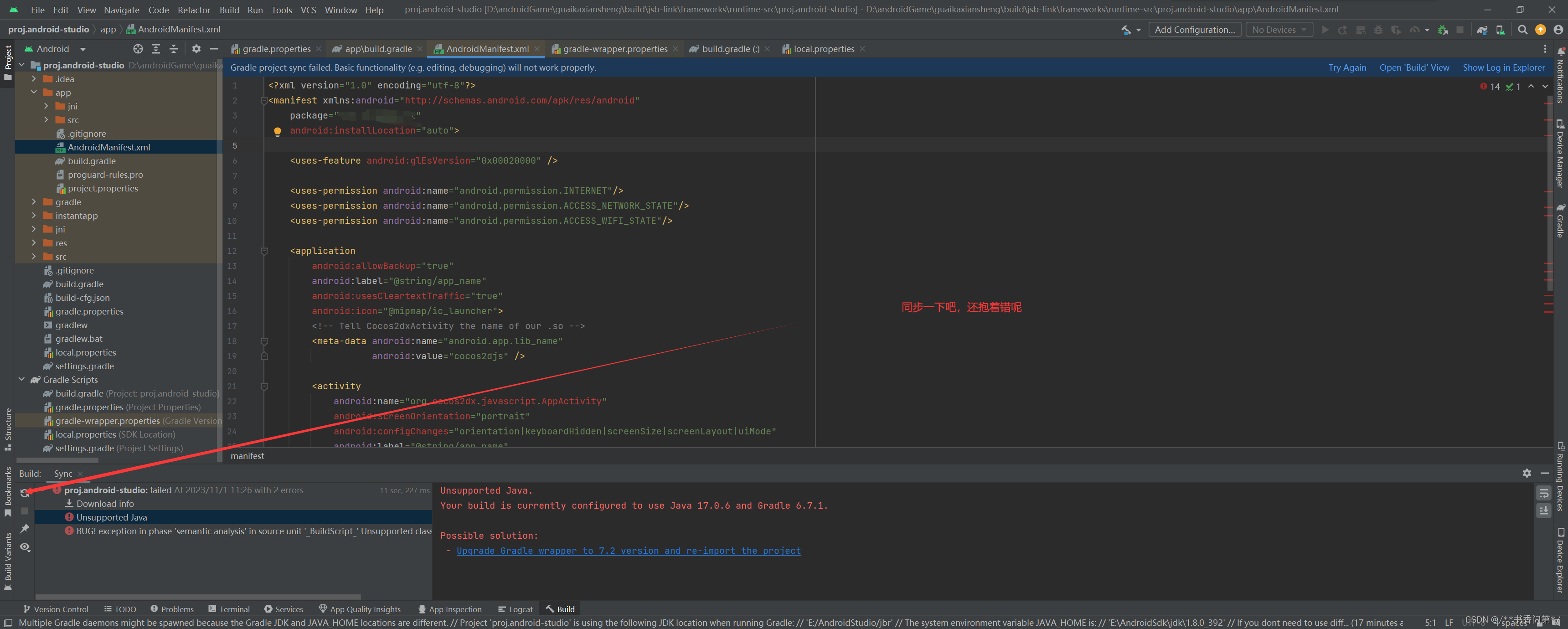Open the Device Manager toolbar icon
The image size is (1568, 629).
1500,30
